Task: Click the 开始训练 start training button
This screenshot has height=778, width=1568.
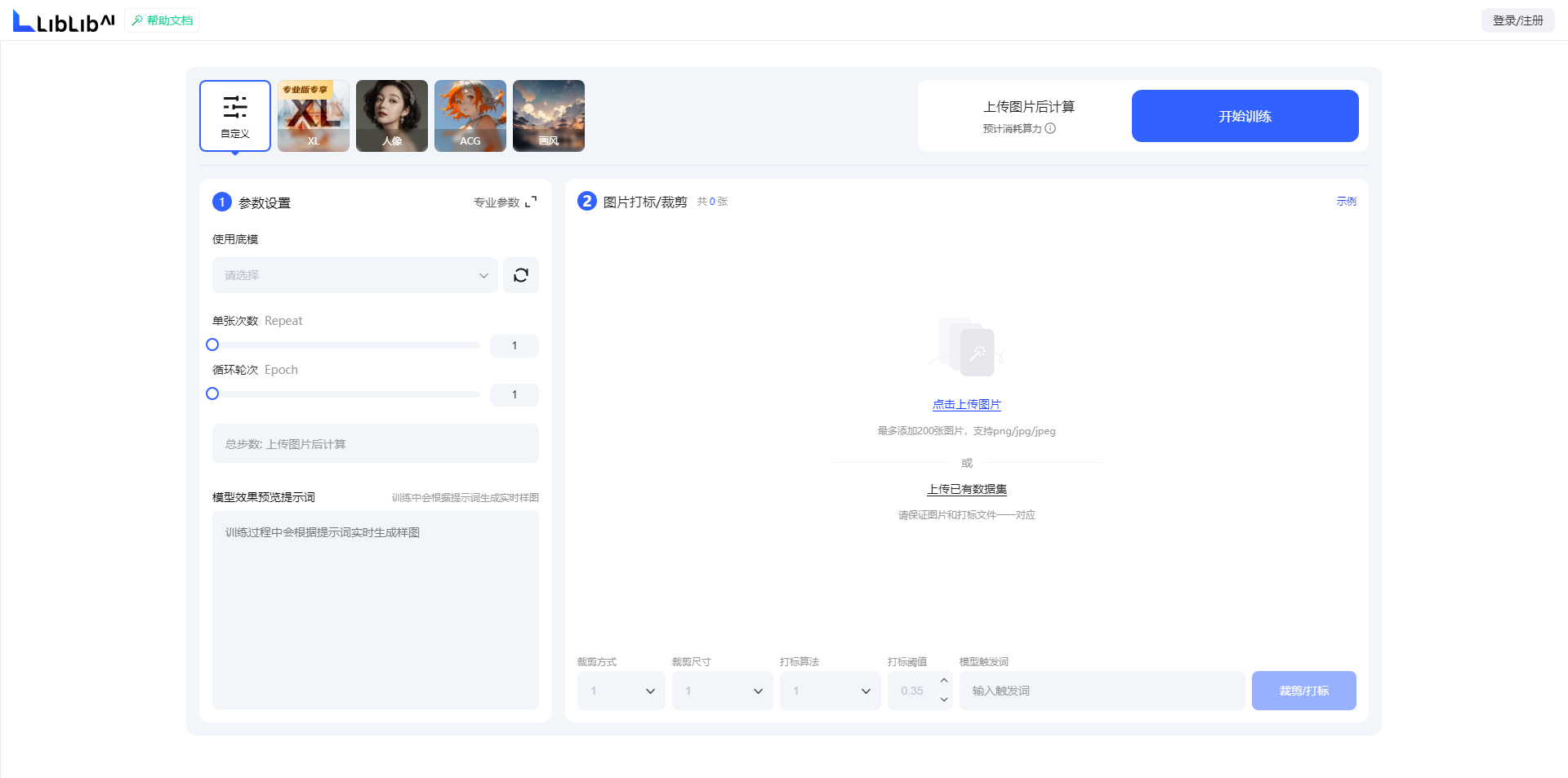Action: (x=1245, y=116)
